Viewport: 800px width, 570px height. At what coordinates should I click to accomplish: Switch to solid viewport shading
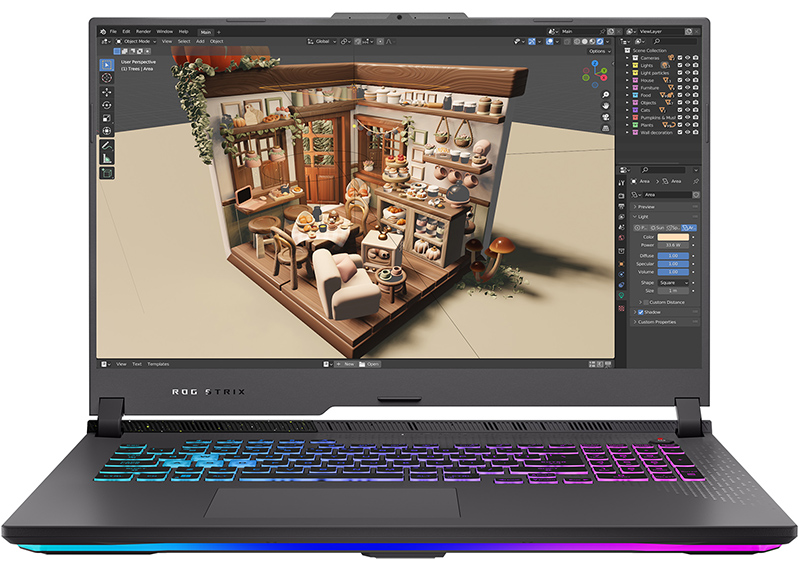click(x=585, y=42)
